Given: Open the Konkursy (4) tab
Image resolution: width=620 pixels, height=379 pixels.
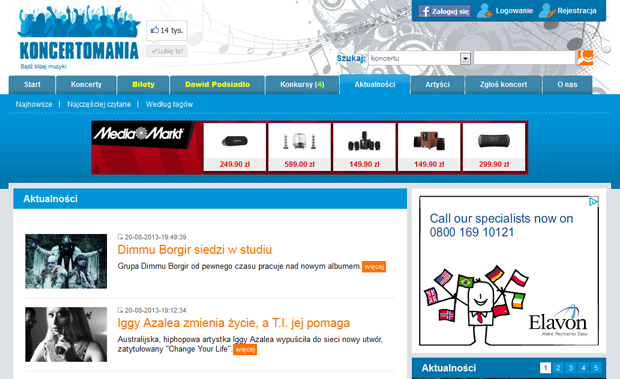Looking at the screenshot, I should point(302,85).
